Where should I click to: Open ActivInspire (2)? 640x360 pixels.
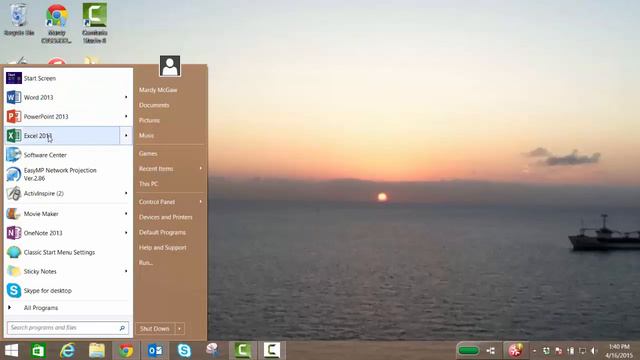coord(62,193)
